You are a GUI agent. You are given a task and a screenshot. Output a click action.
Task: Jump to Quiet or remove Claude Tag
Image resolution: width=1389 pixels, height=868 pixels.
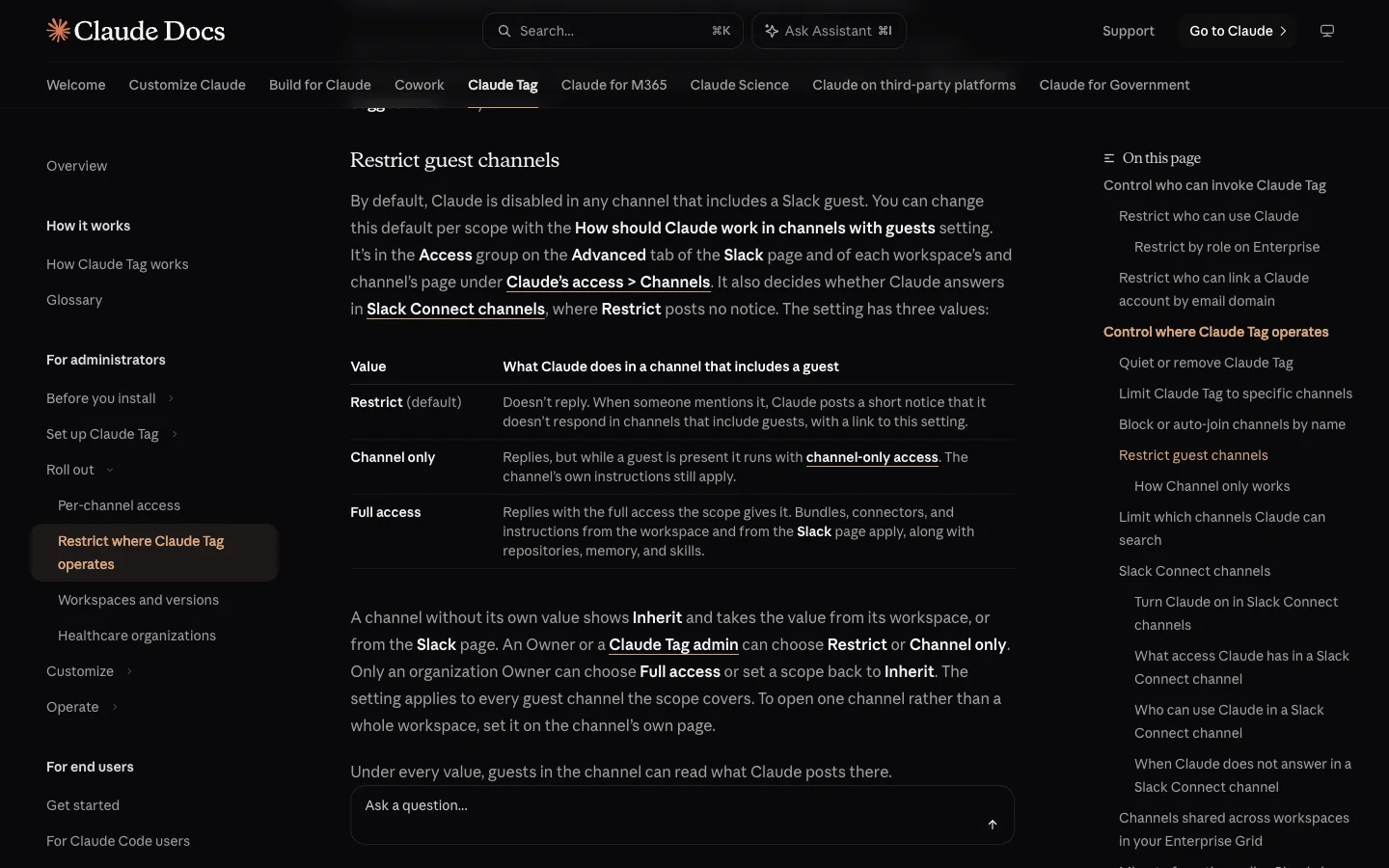click(x=1206, y=363)
